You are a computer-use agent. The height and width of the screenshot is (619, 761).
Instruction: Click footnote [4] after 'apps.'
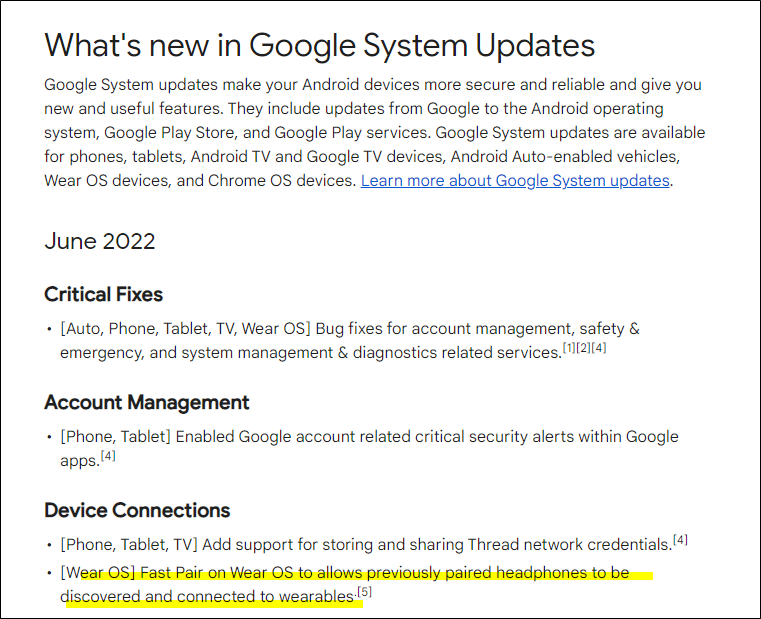108,456
